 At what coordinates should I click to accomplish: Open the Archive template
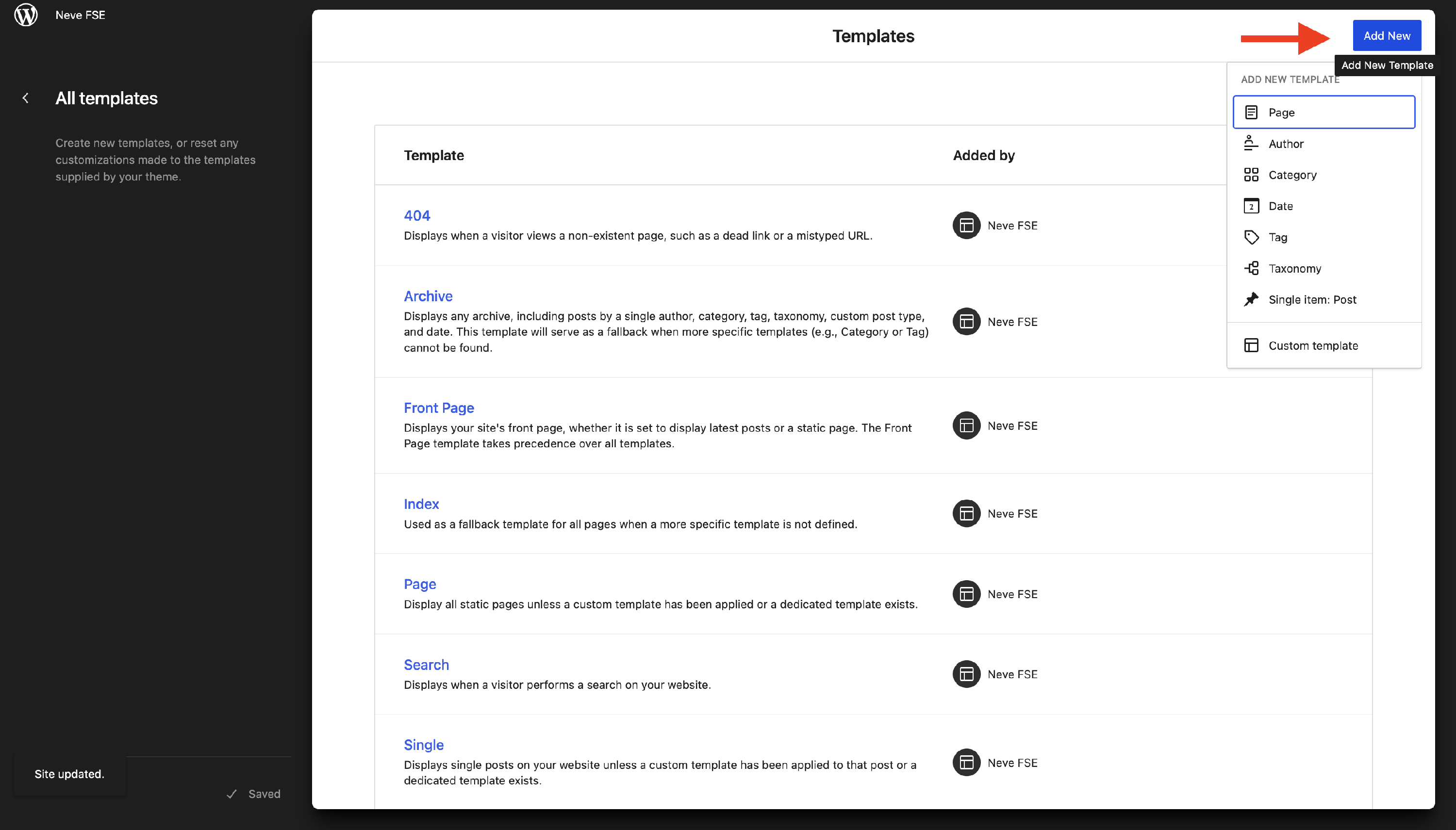pos(428,296)
